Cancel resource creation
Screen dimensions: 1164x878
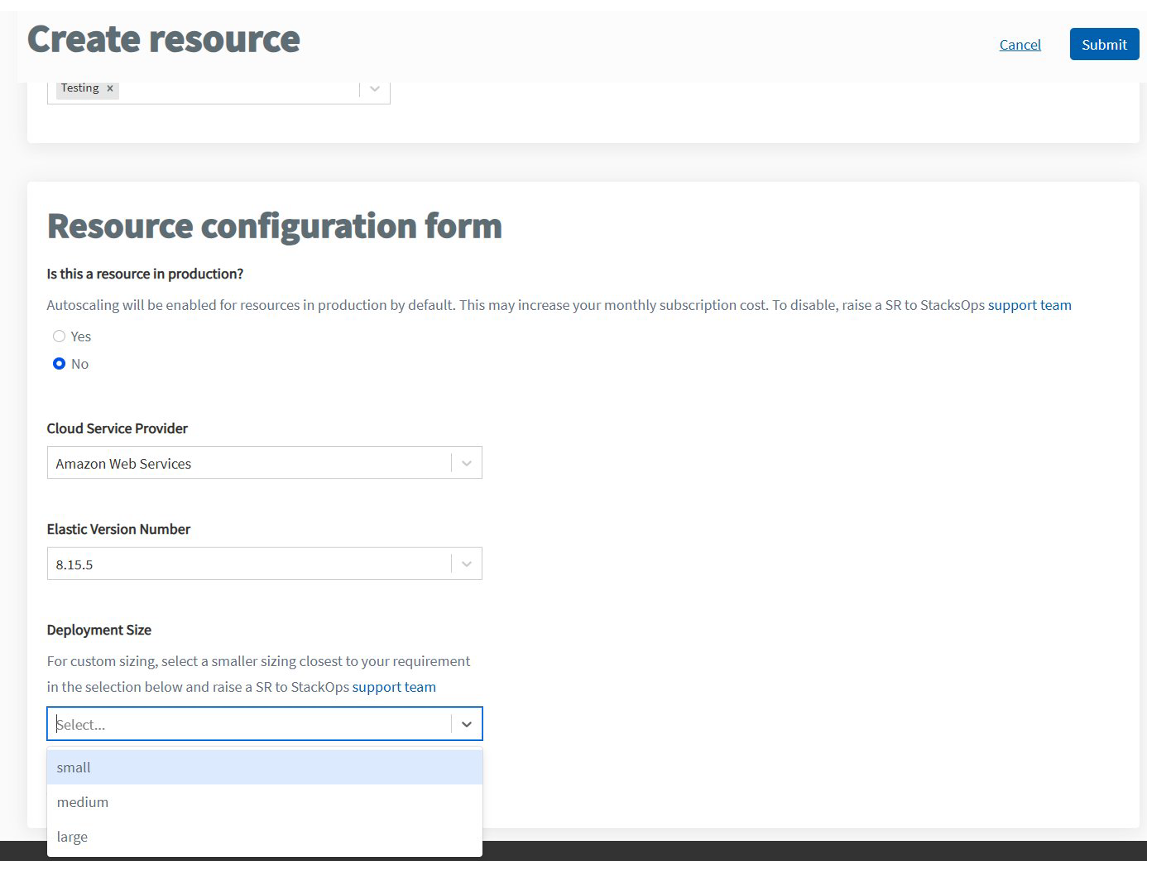point(1020,44)
